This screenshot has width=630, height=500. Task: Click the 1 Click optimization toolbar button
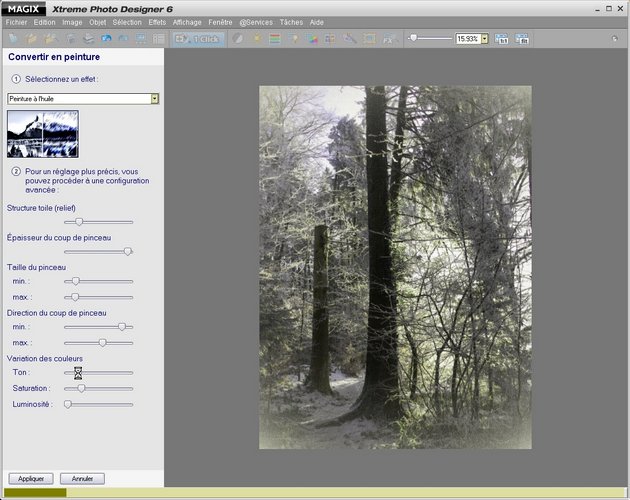[197, 38]
